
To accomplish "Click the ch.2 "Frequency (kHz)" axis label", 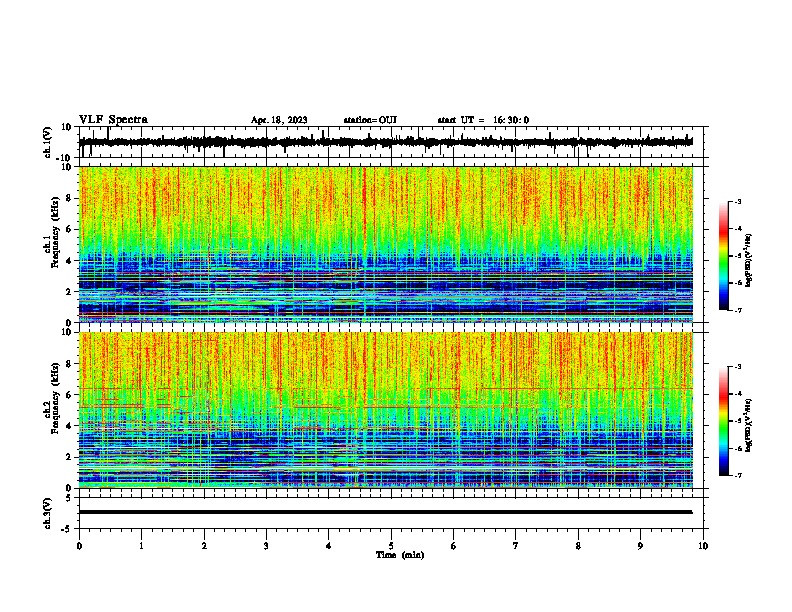I will (x=56, y=398).
